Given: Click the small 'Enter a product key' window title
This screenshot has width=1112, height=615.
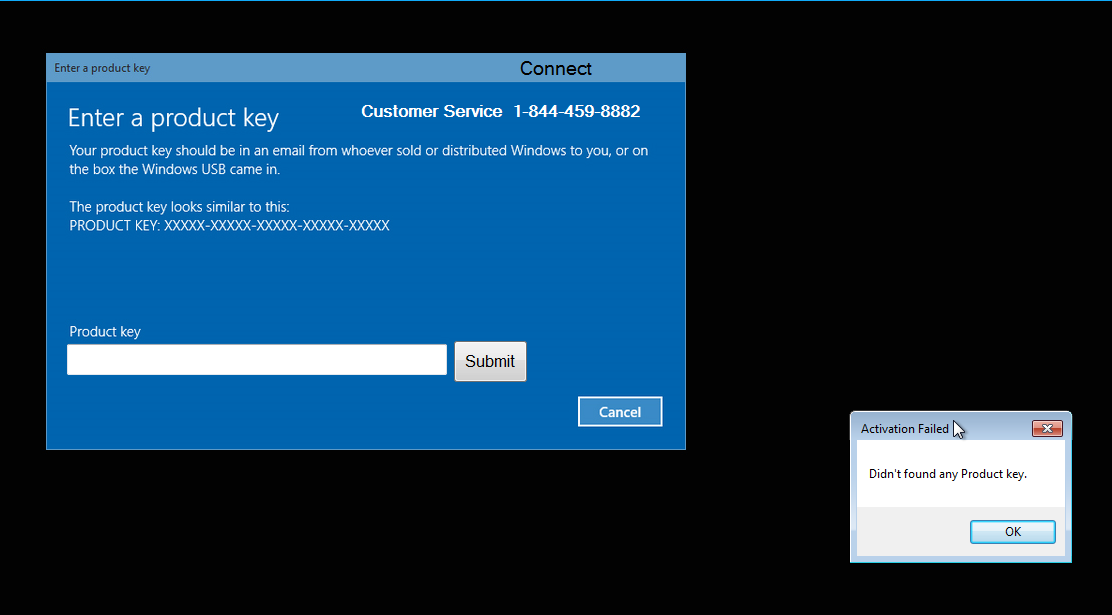Looking at the screenshot, I should pyautogui.click(x=102, y=69).
